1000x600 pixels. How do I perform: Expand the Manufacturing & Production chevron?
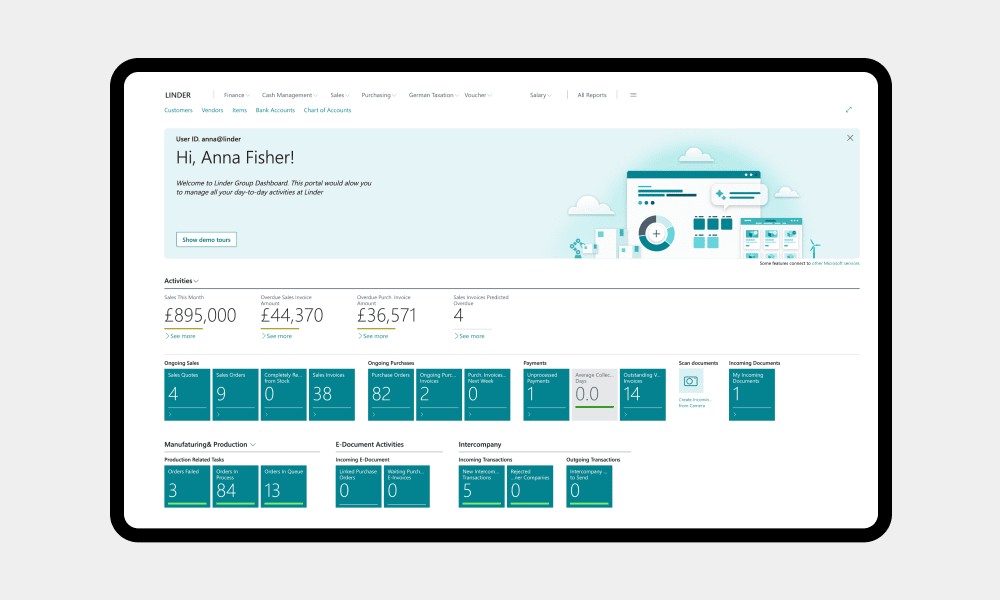point(253,444)
